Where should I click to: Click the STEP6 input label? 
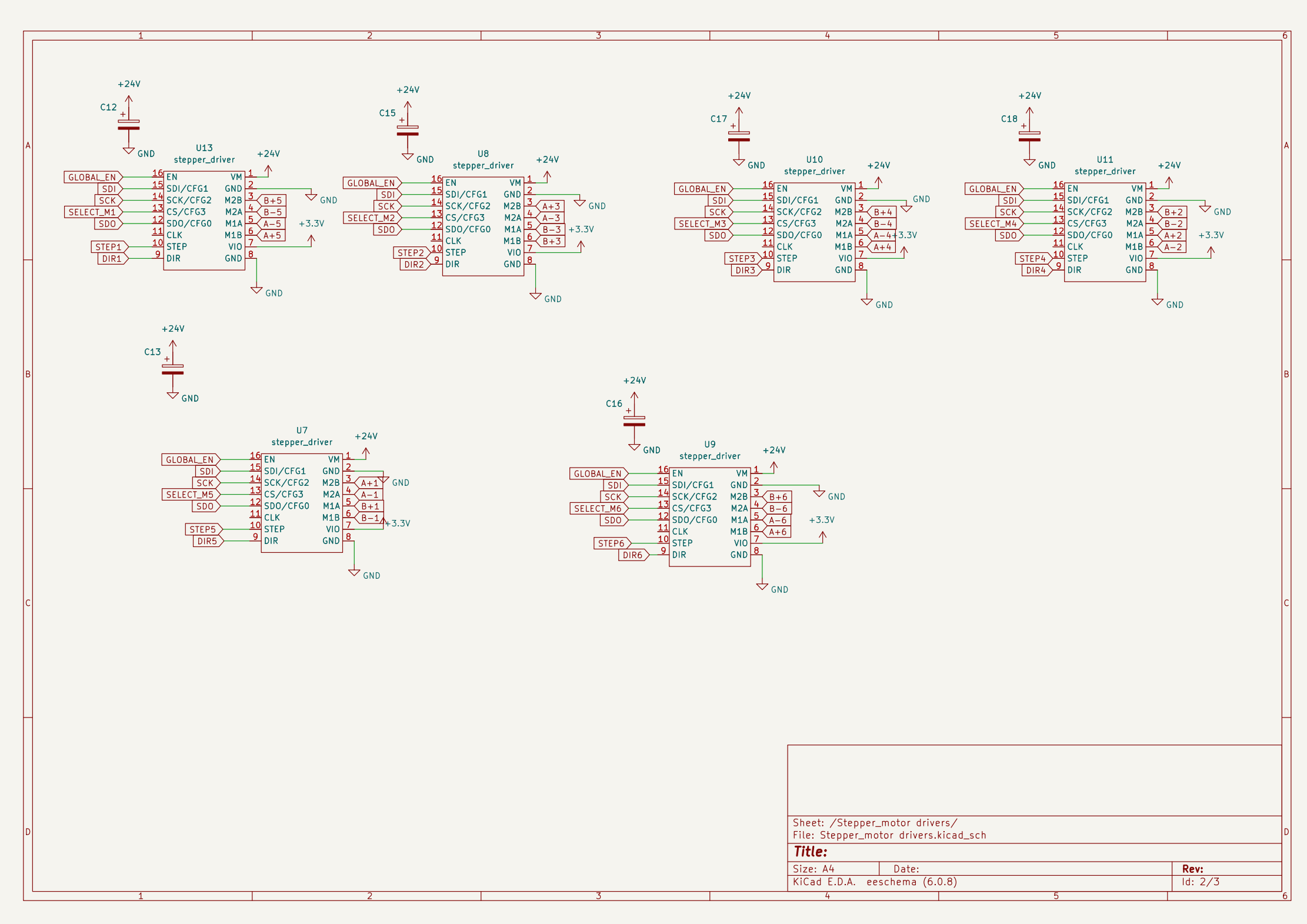tap(612, 543)
